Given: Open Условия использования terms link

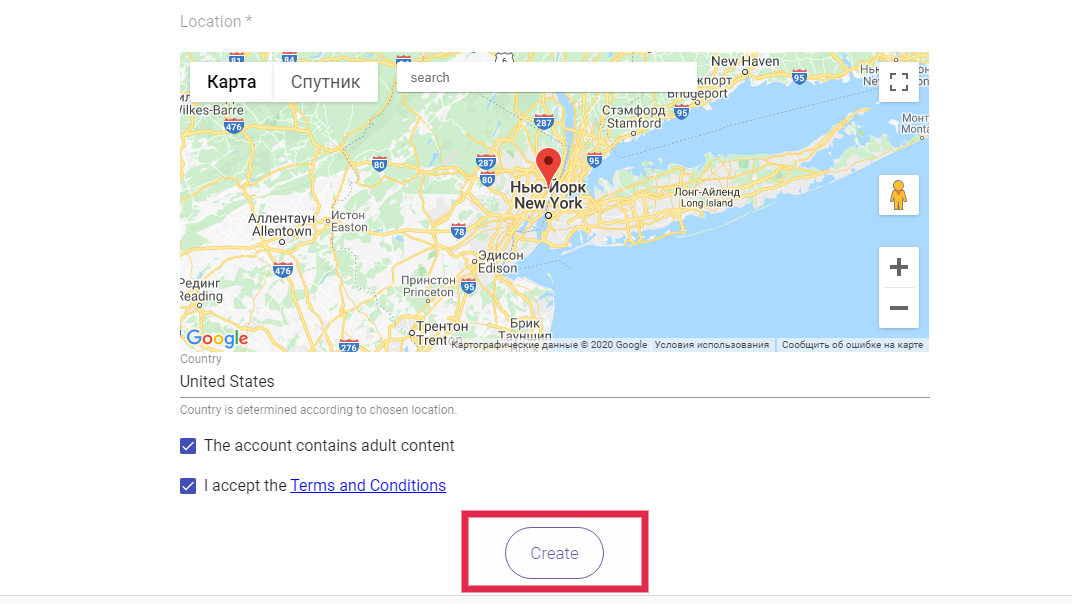Looking at the screenshot, I should tap(712, 345).
